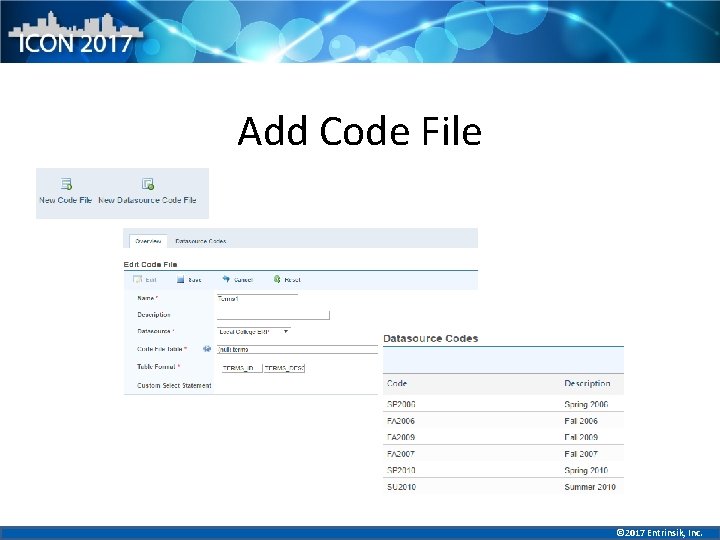Click the Code File Table input field
The image size is (720, 540).
(x=297, y=349)
